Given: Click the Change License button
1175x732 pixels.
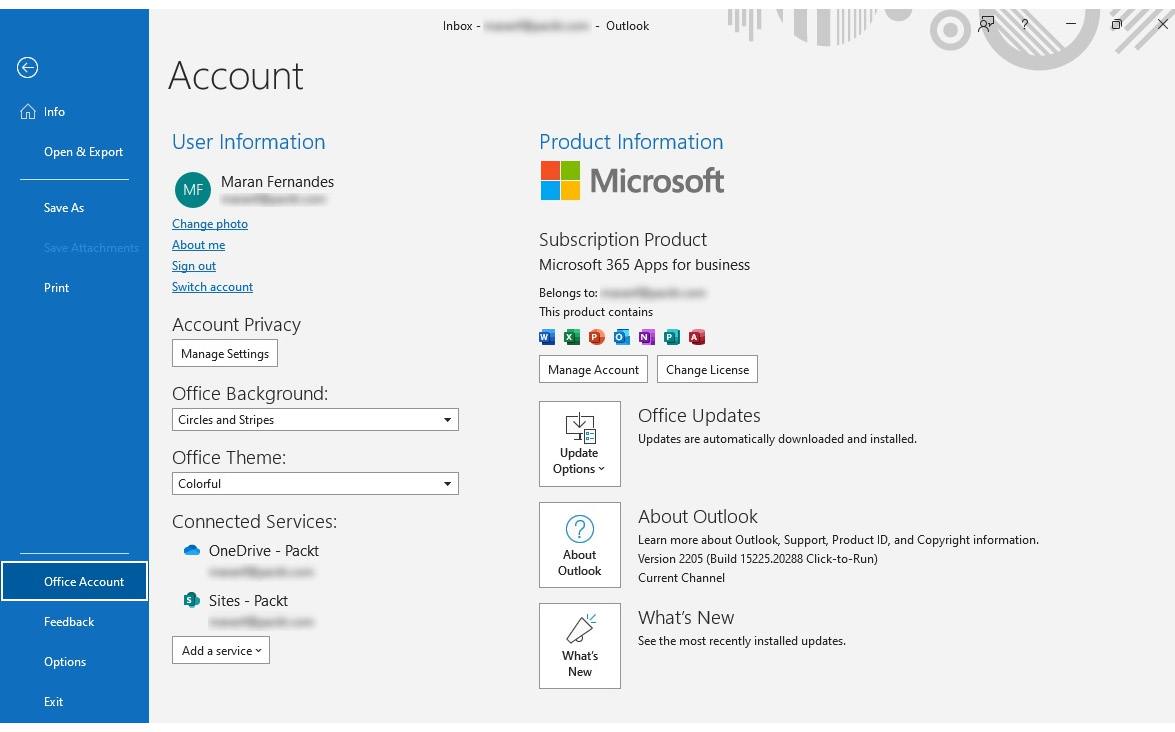Looking at the screenshot, I should (x=707, y=369).
